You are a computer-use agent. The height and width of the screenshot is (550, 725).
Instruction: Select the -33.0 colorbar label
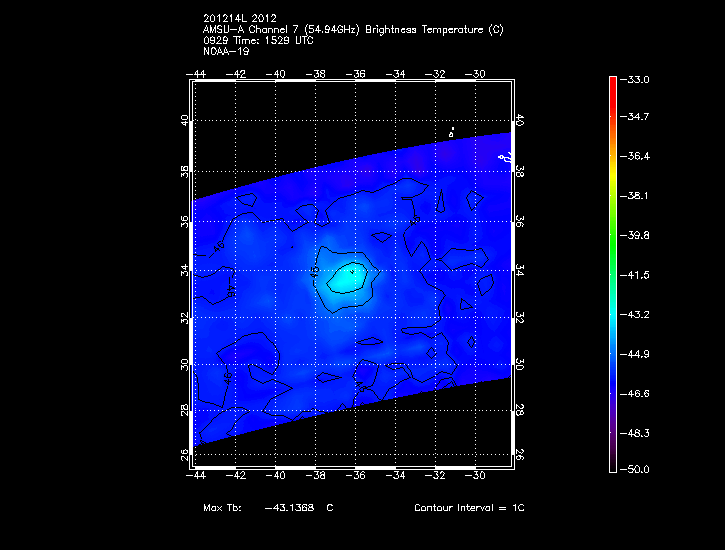point(637,79)
